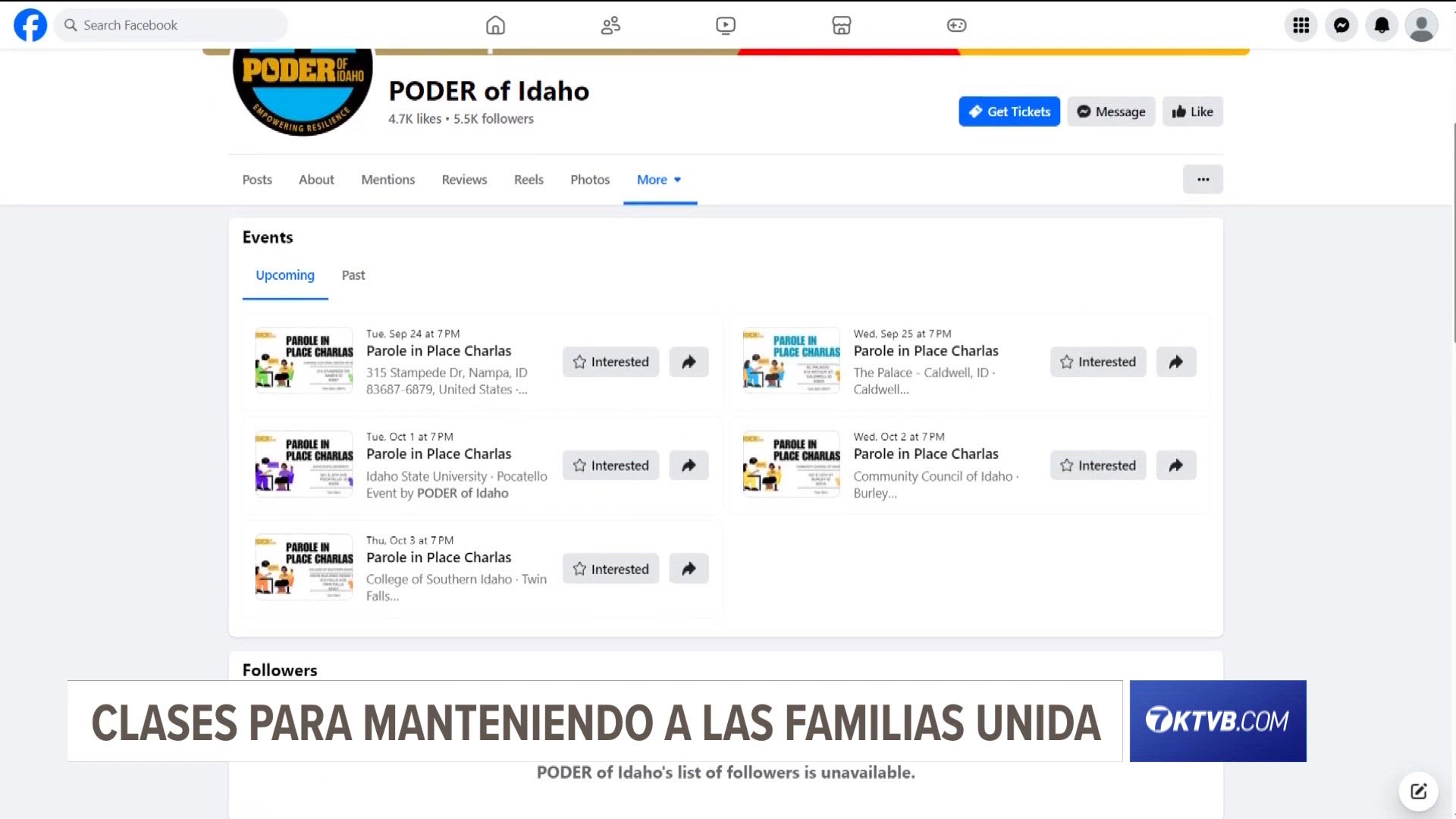
Task: Mark Interested for the Sep 24 Nampa event
Action: (x=610, y=362)
